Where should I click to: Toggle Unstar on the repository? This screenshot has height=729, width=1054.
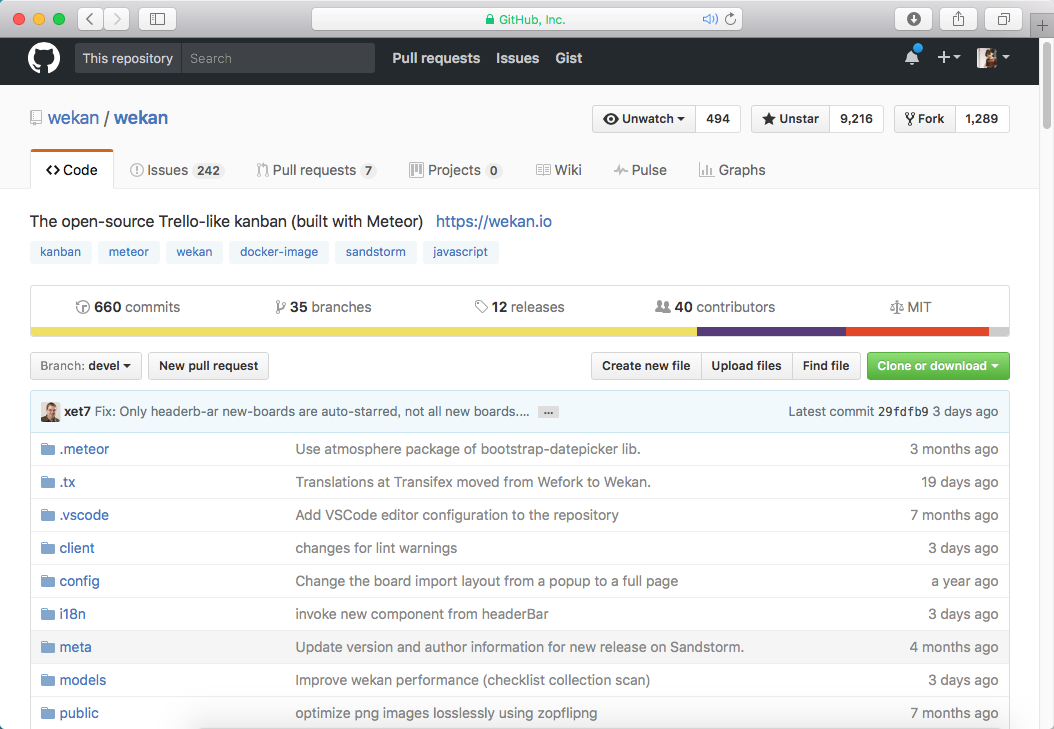[x=790, y=119]
